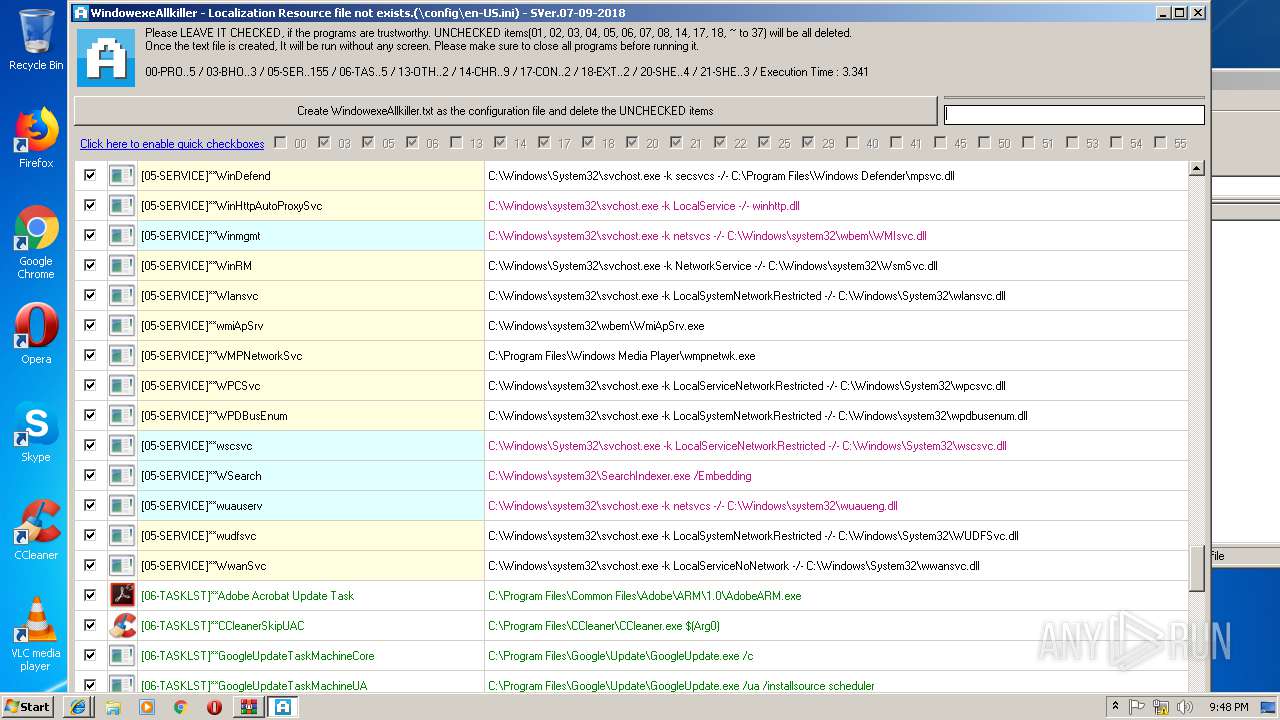Select the WMPNetworkSvc wmpnetwk.exe path text
This screenshot has height=720, width=1280.
(x=621, y=355)
